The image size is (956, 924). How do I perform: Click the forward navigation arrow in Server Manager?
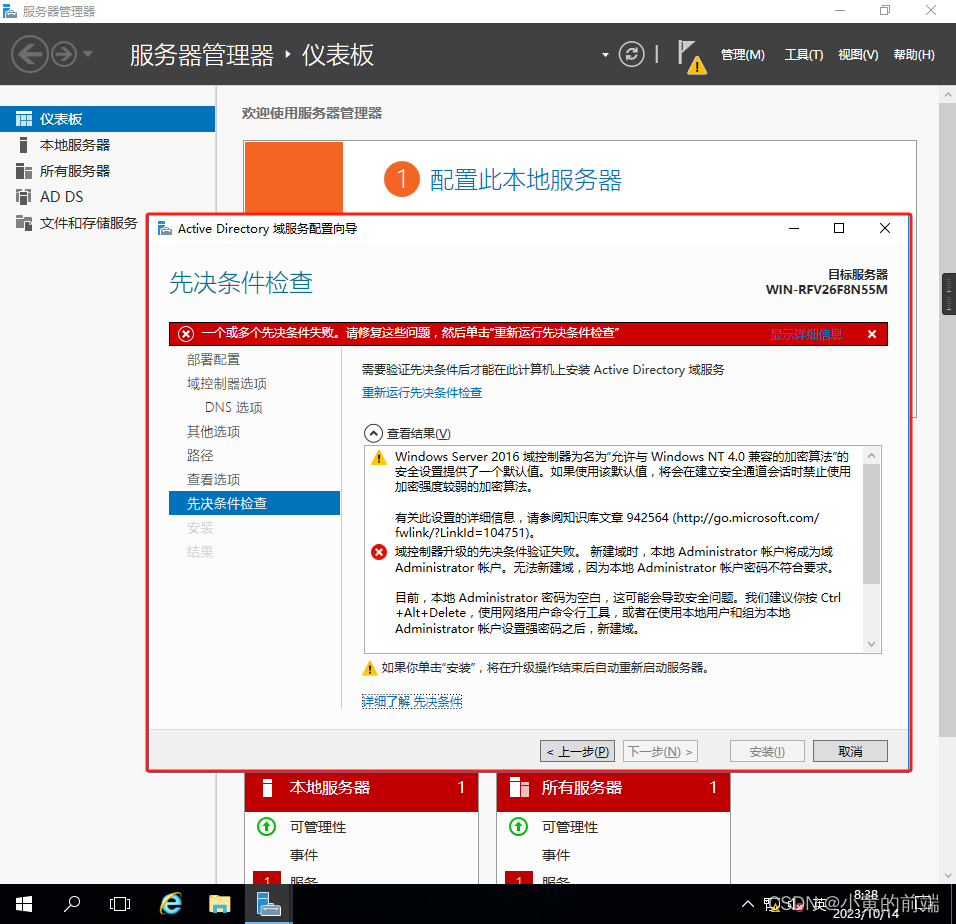pos(64,54)
